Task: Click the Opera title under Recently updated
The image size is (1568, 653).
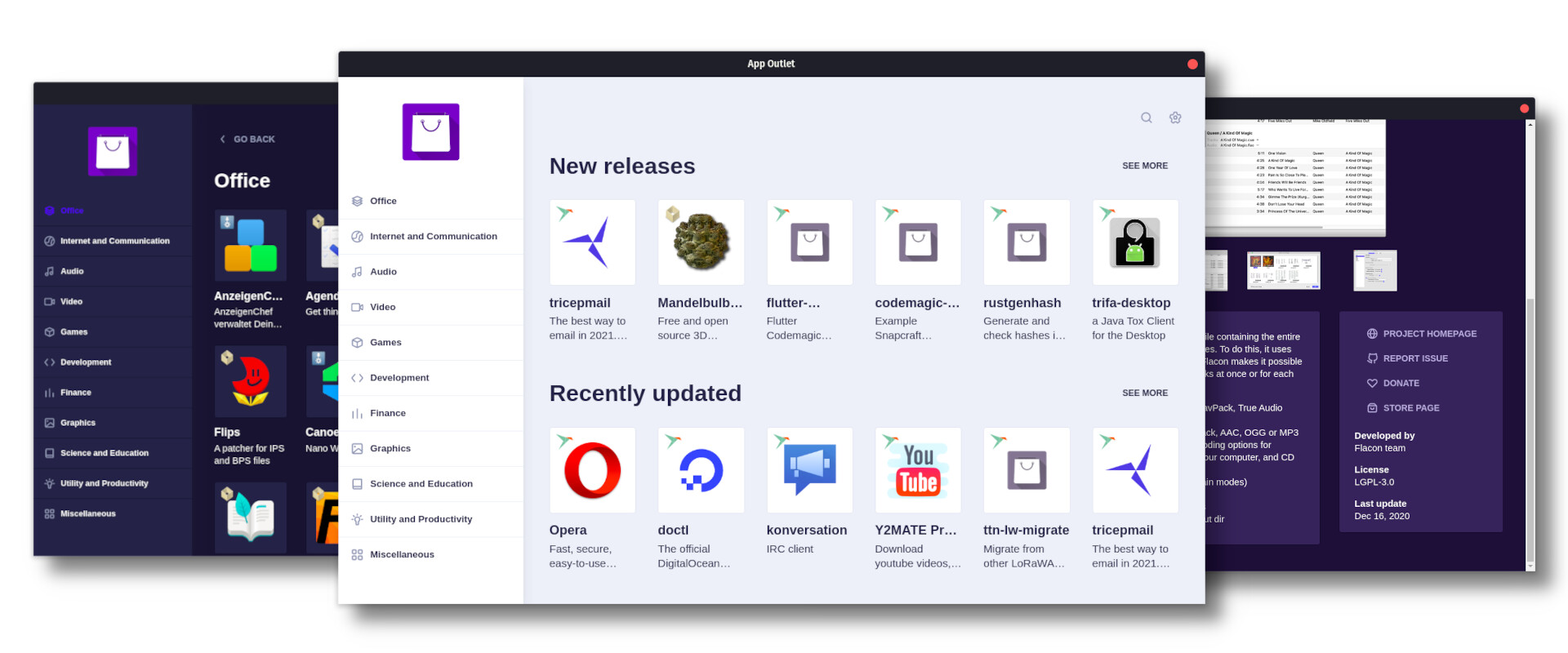Action: coord(568,531)
